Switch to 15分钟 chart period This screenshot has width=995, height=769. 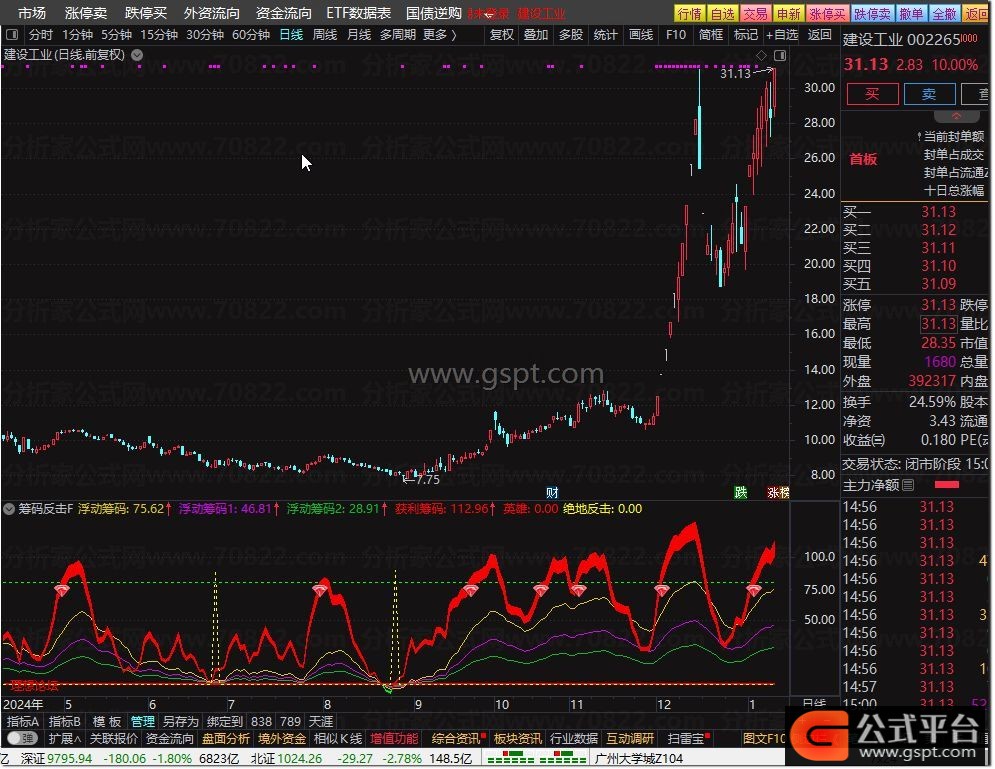(159, 35)
